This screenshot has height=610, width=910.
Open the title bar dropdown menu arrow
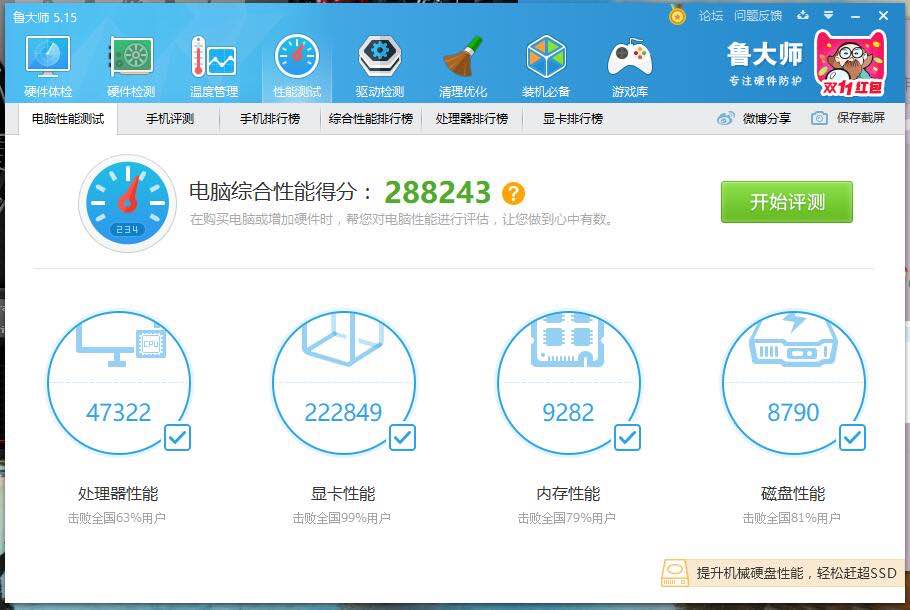point(829,15)
